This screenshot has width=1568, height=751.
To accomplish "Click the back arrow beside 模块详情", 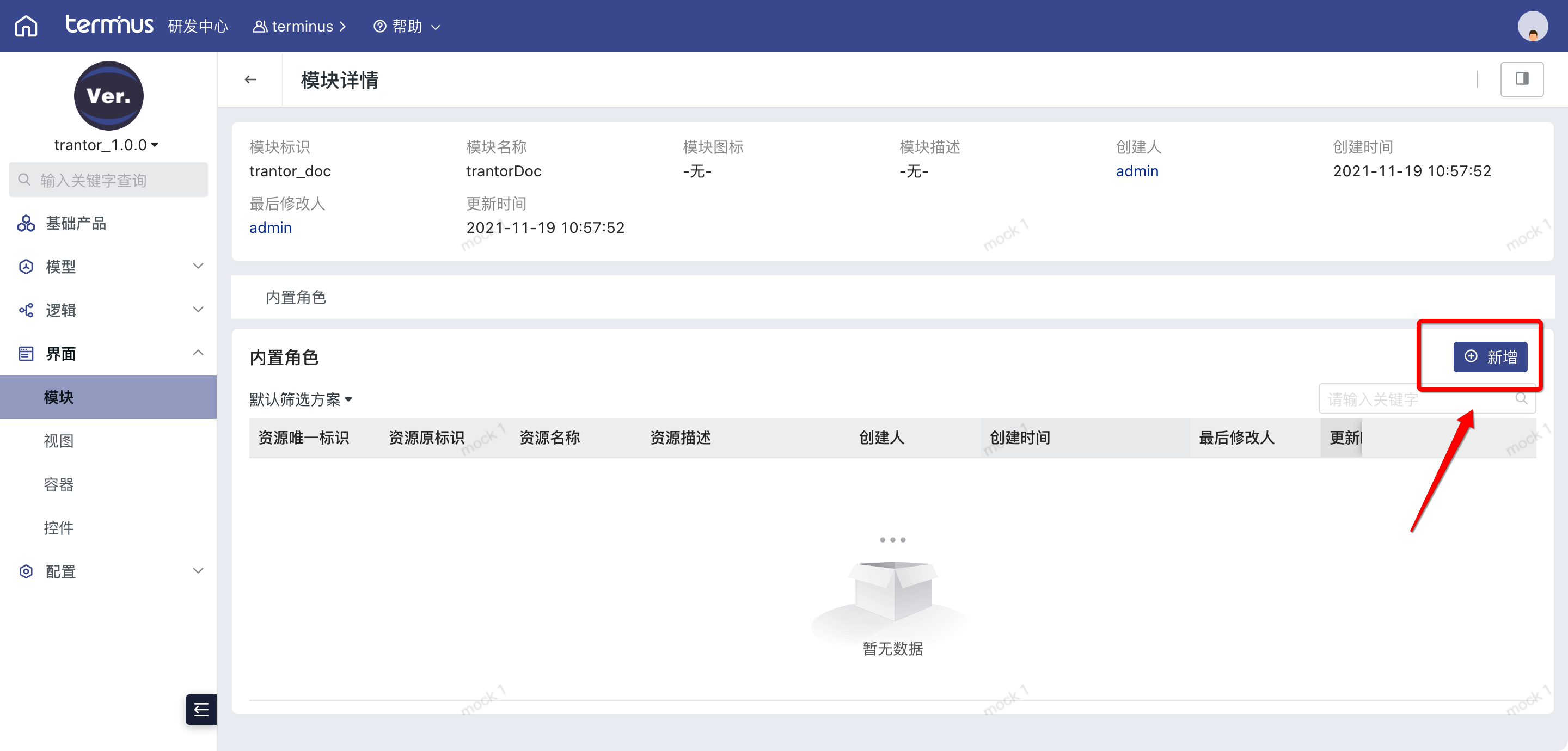I will tap(250, 79).
